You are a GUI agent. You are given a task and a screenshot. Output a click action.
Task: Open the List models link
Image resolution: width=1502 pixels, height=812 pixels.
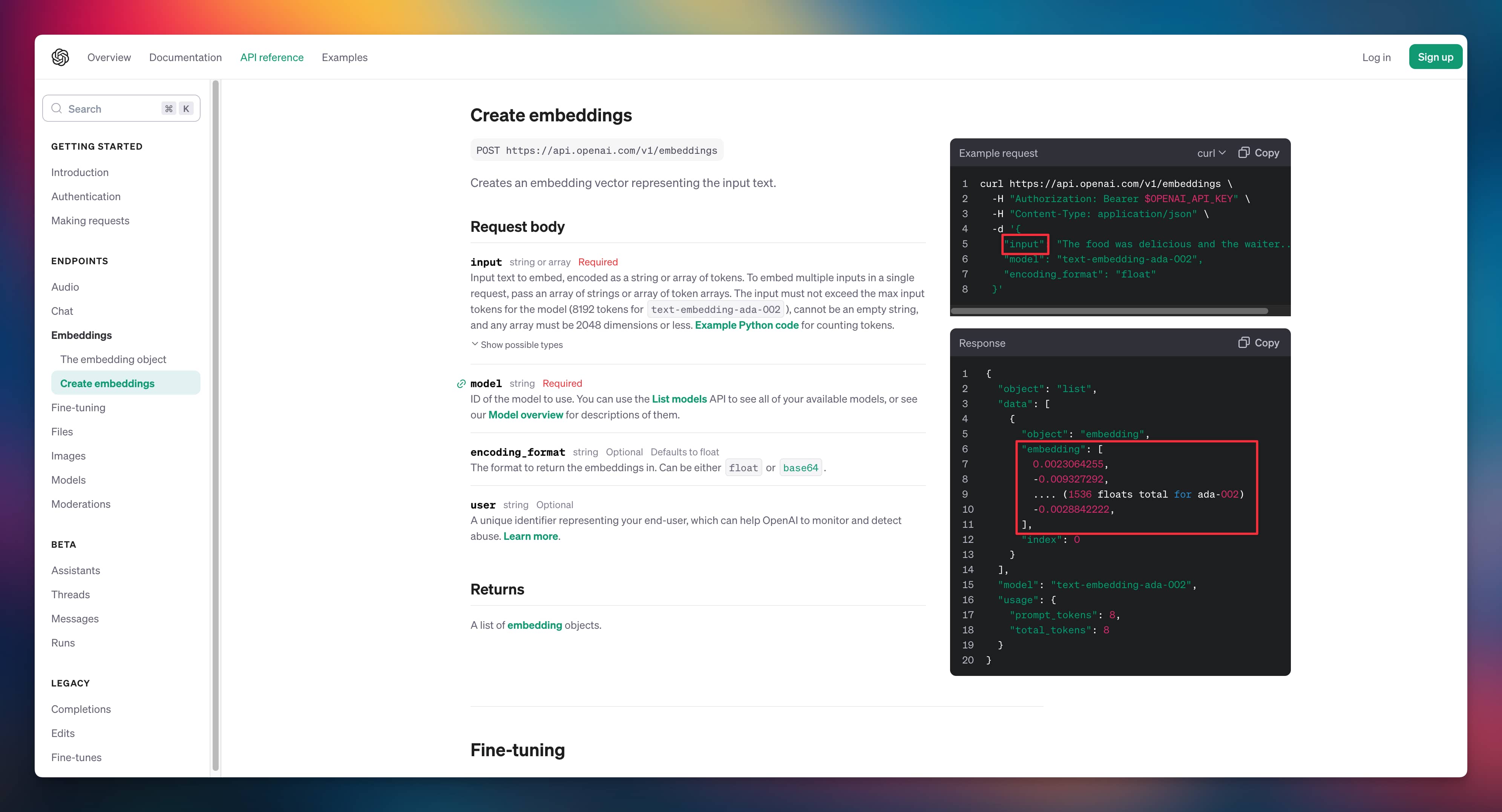(679, 399)
